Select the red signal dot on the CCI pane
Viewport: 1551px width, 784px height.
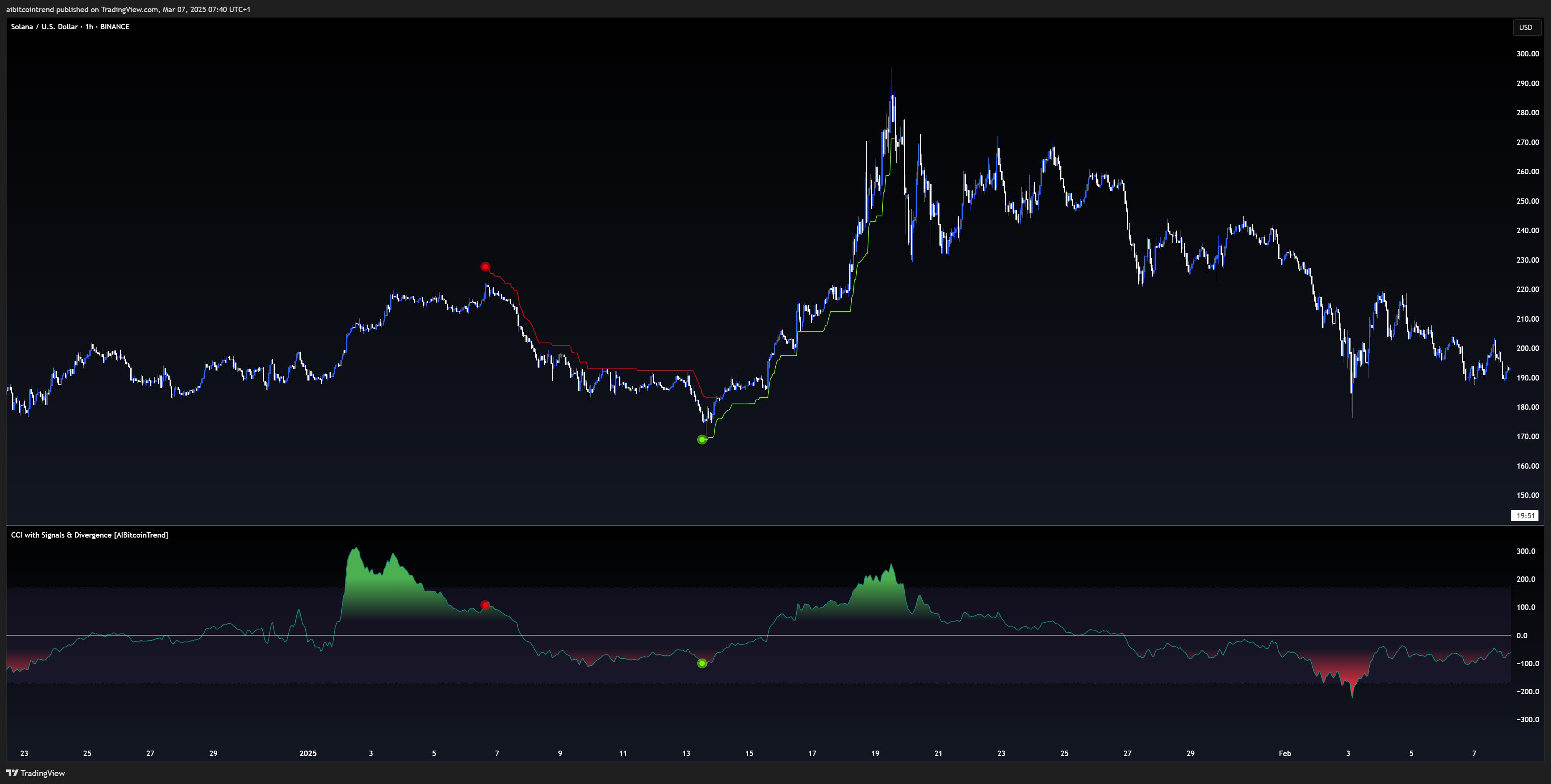point(485,605)
